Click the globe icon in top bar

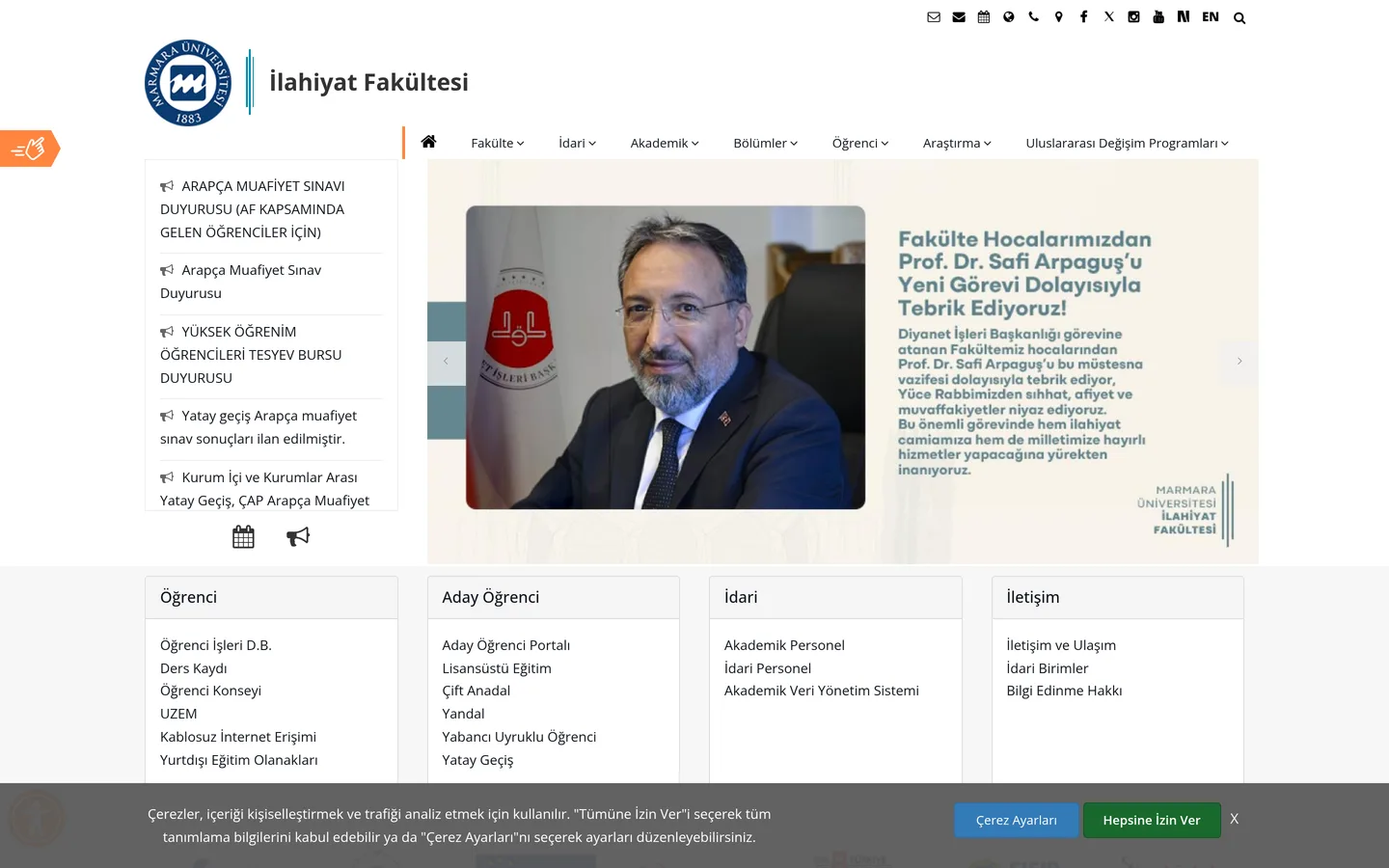1009,17
